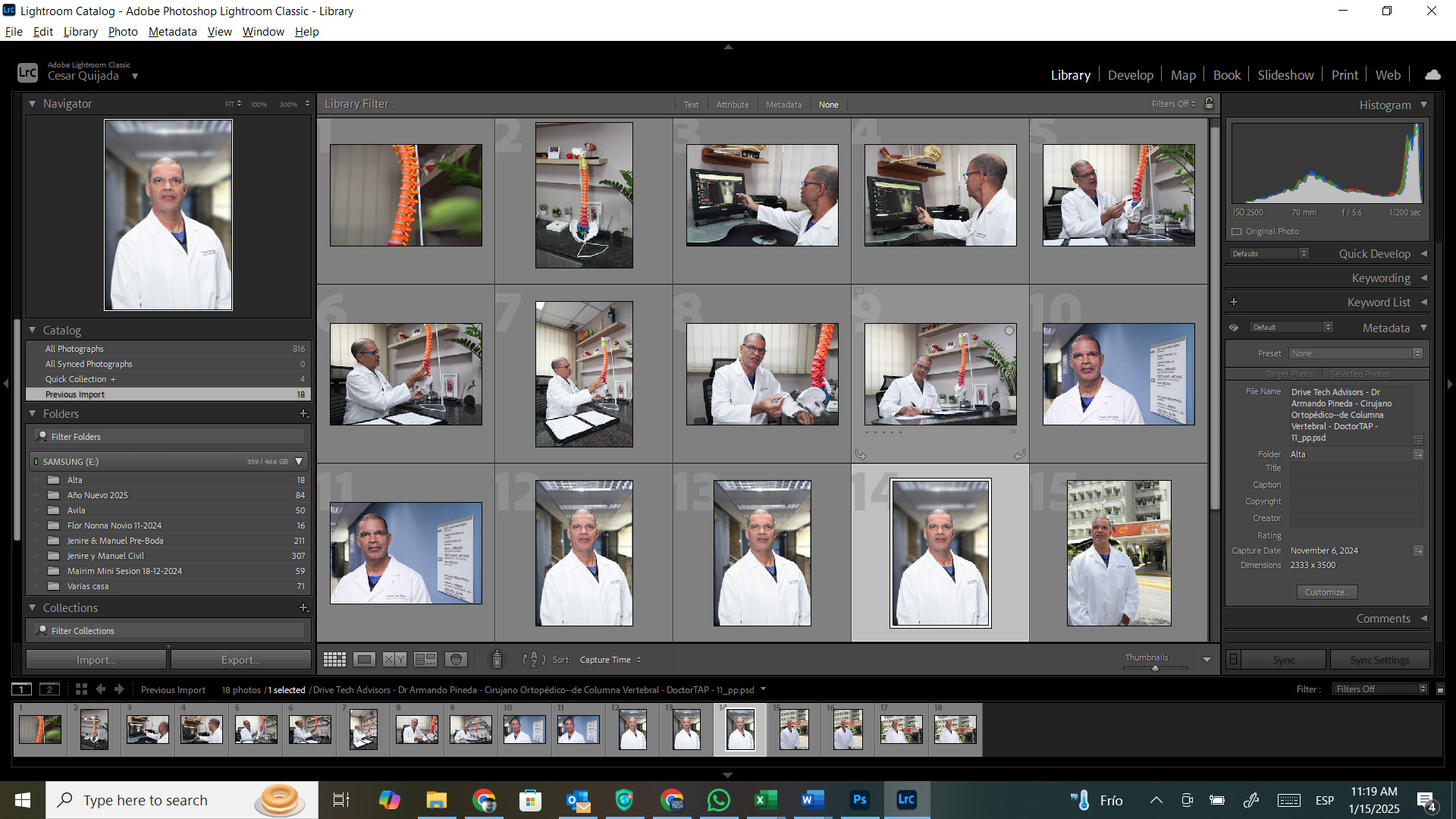1456x819 pixels.
Task: Select the Painter spray can tool
Action: point(497,660)
